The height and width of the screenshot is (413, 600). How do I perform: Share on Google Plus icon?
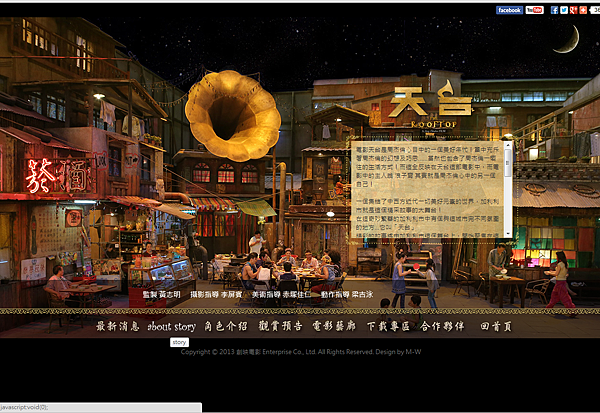click(573, 10)
